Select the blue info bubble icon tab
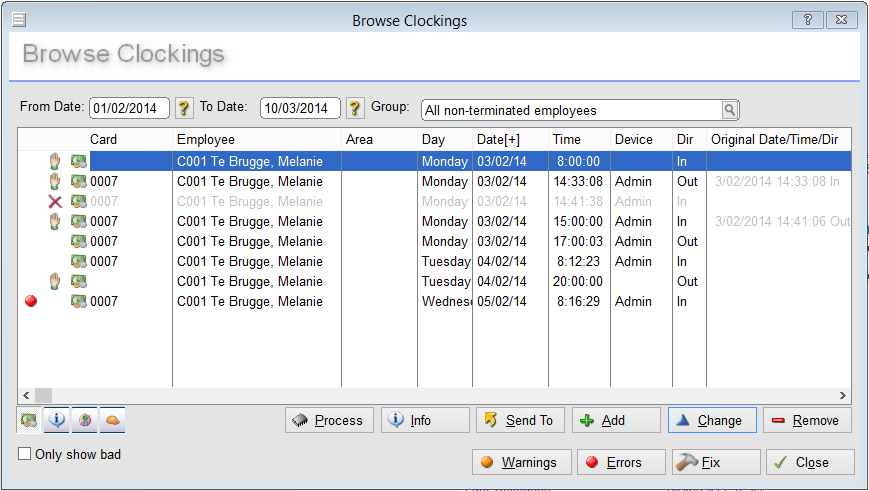 click(57, 421)
